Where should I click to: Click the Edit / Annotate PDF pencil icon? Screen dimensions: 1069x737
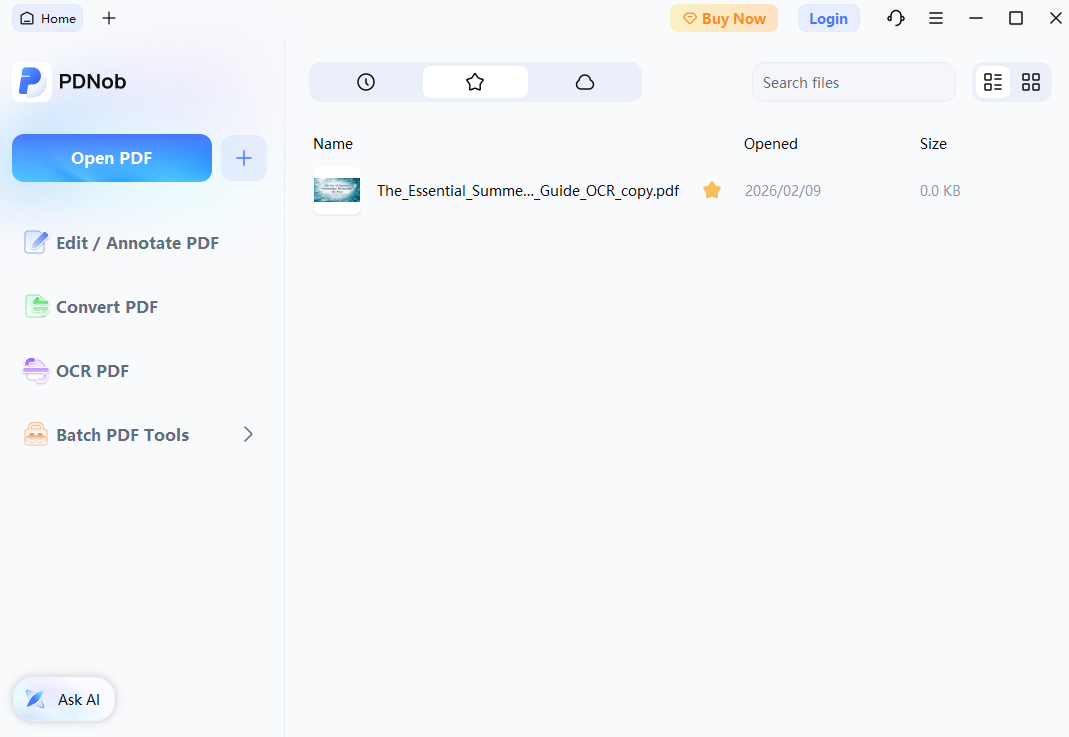pyautogui.click(x=36, y=242)
